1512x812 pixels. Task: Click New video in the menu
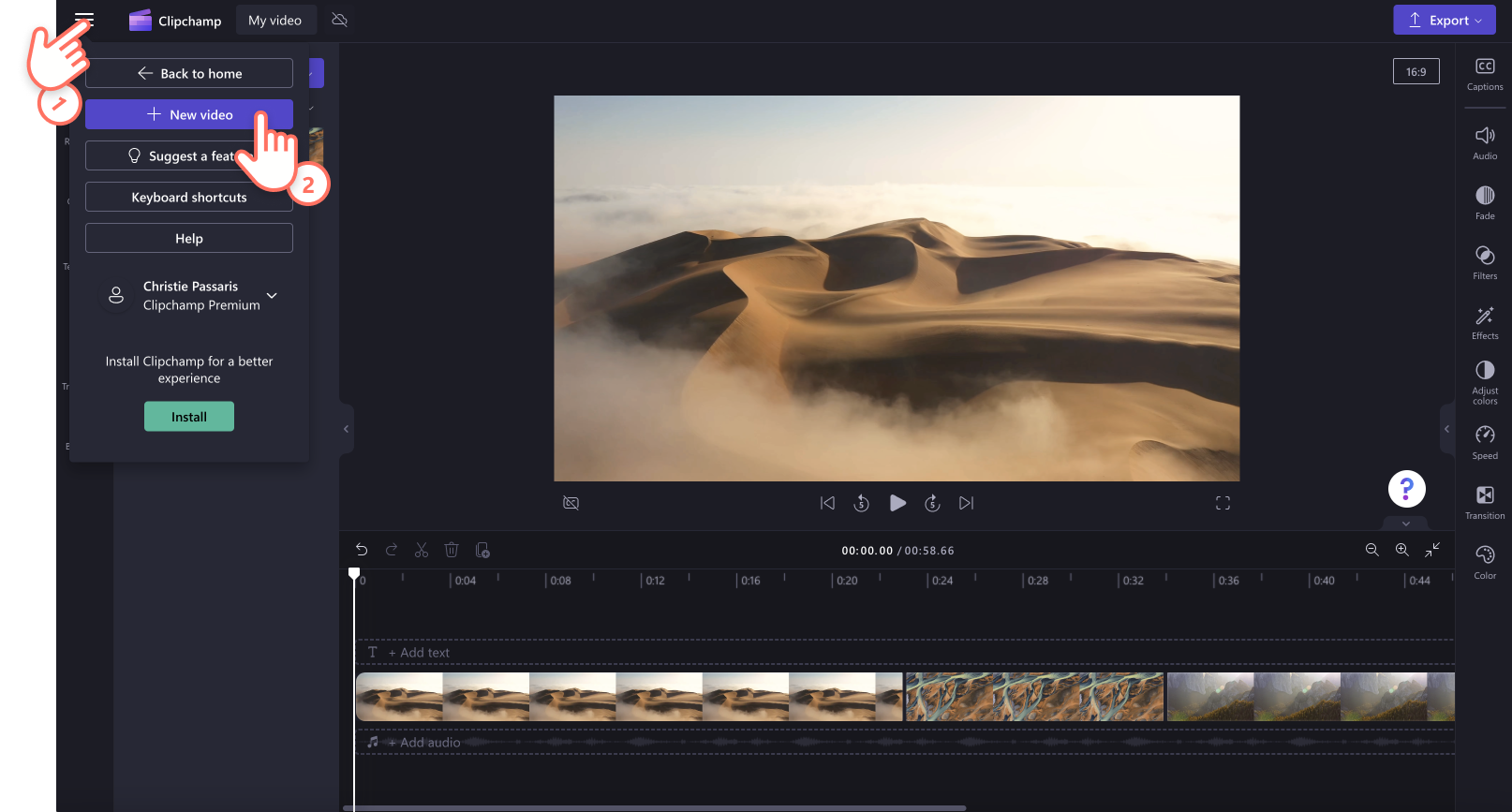tap(189, 114)
